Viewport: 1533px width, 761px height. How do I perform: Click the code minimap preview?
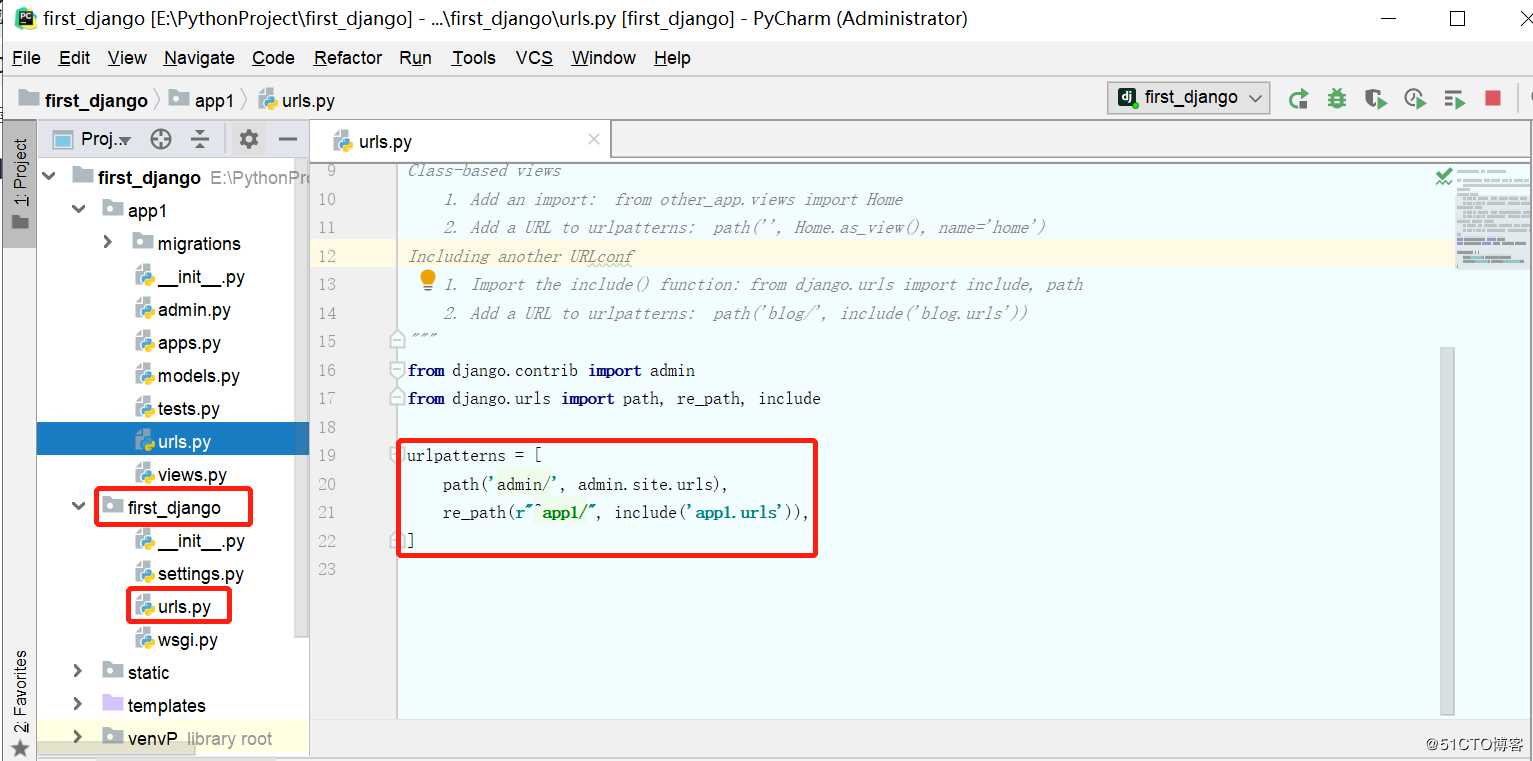1492,218
